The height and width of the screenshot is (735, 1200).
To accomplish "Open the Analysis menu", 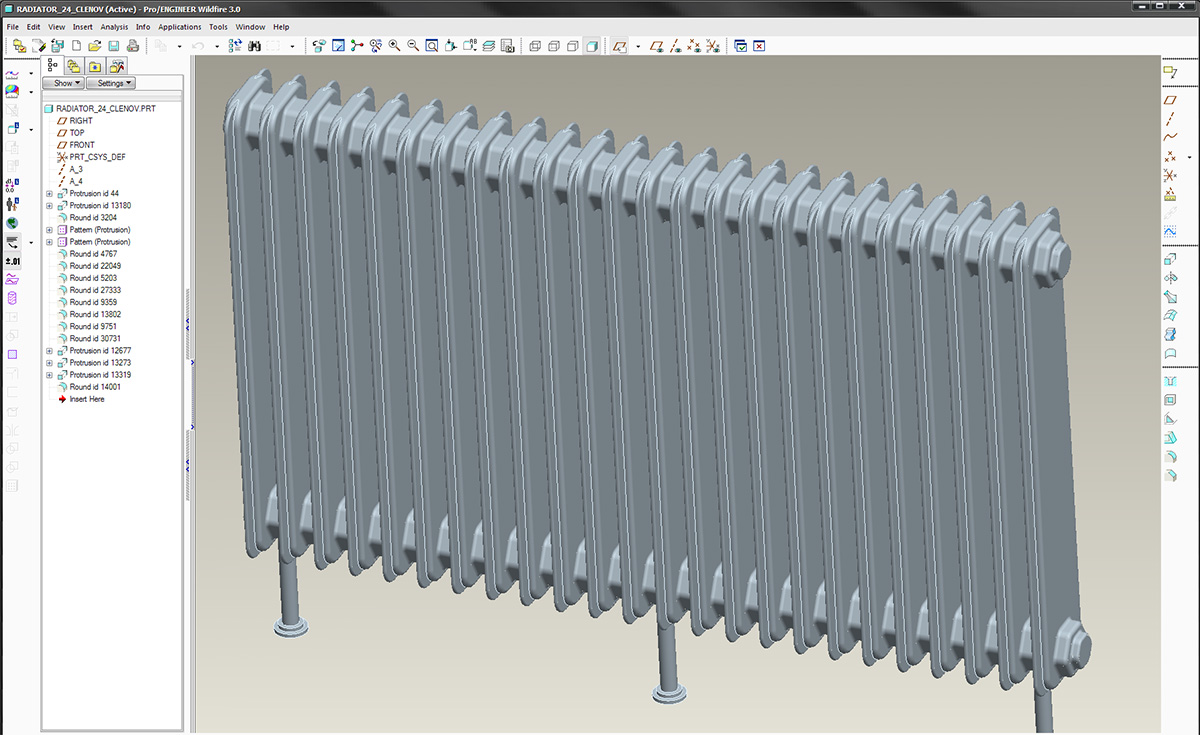I will pyautogui.click(x=114, y=27).
